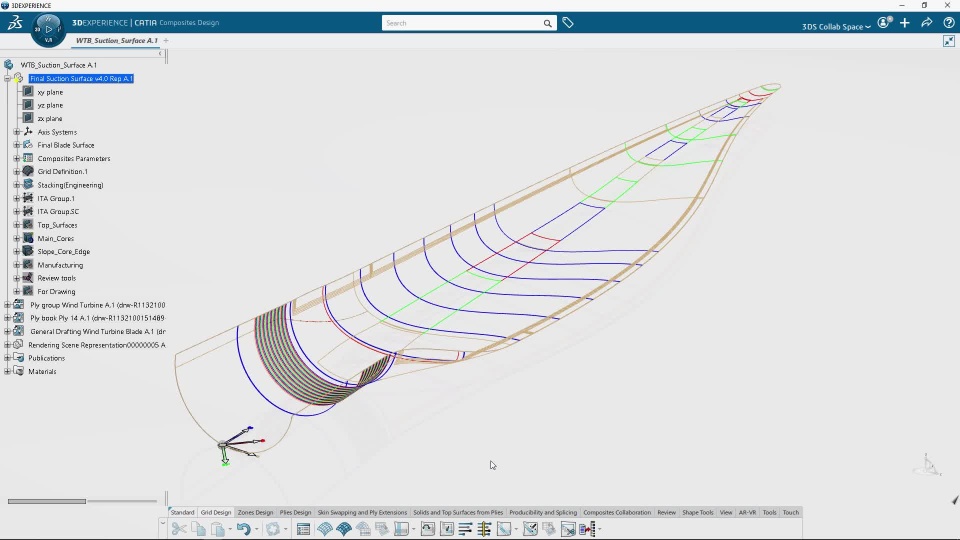This screenshot has height=540, width=960.
Task: Expand the Materials tree node
Action: (7, 371)
